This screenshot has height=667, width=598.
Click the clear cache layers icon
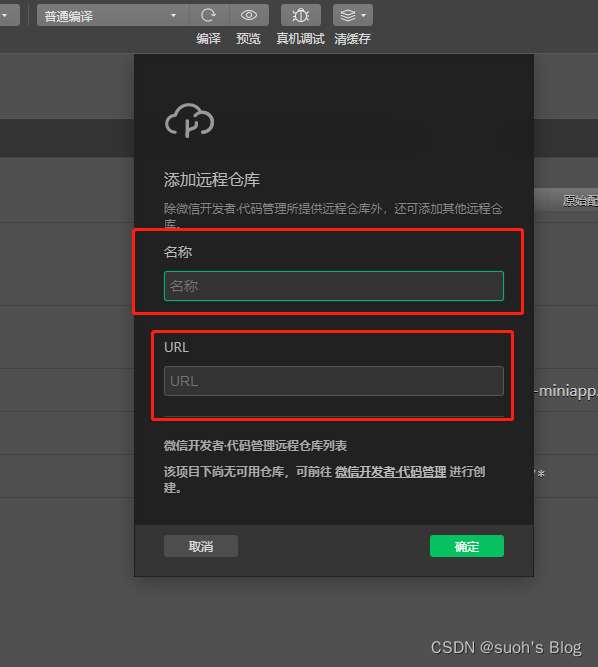(x=347, y=16)
